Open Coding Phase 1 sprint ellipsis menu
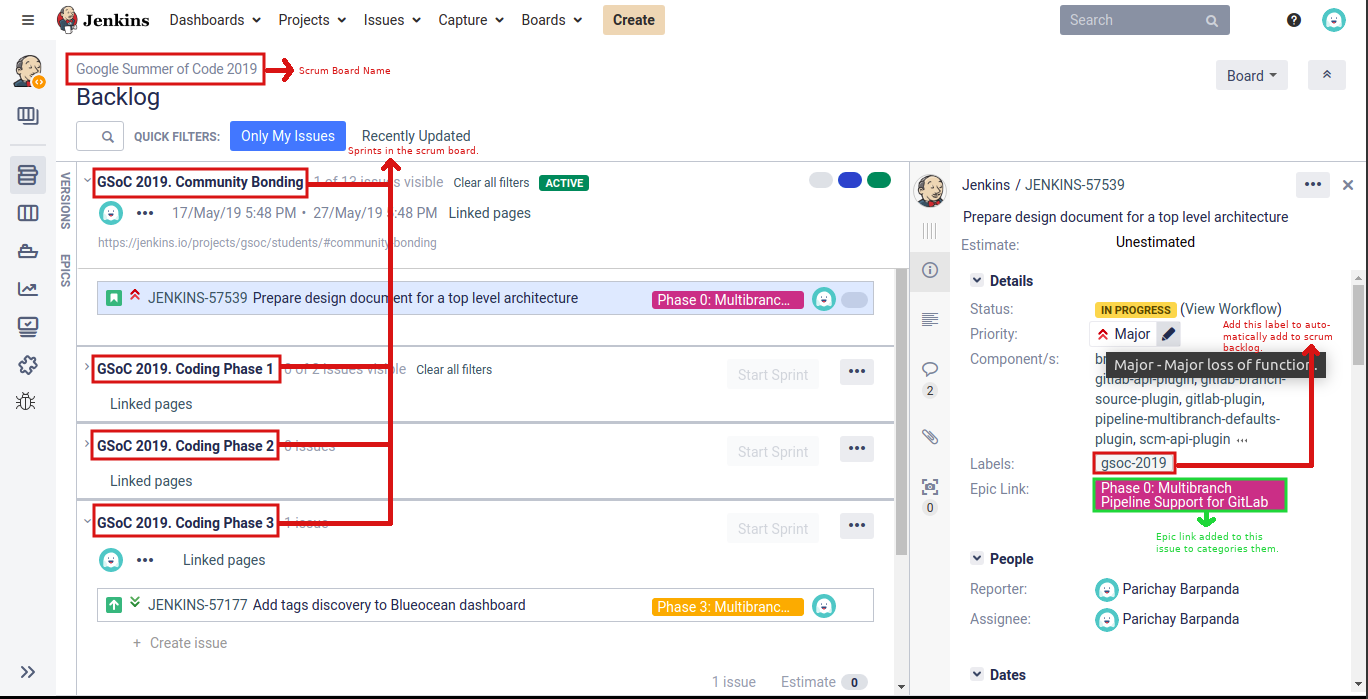The width and height of the screenshot is (1368, 699). pos(856,371)
